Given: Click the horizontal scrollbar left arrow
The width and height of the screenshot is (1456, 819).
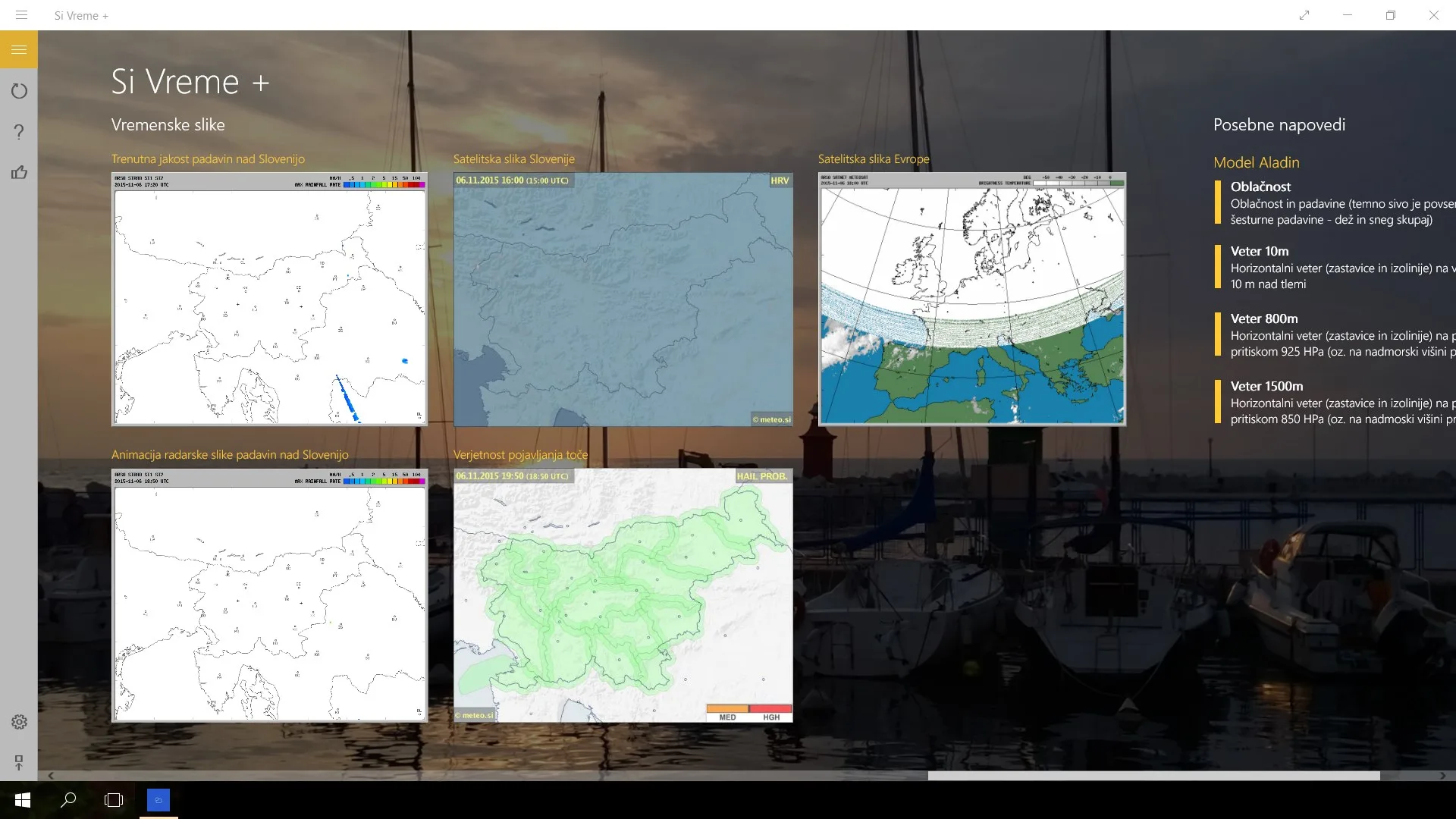Looking at the screenshot, I should coord(51,776).
